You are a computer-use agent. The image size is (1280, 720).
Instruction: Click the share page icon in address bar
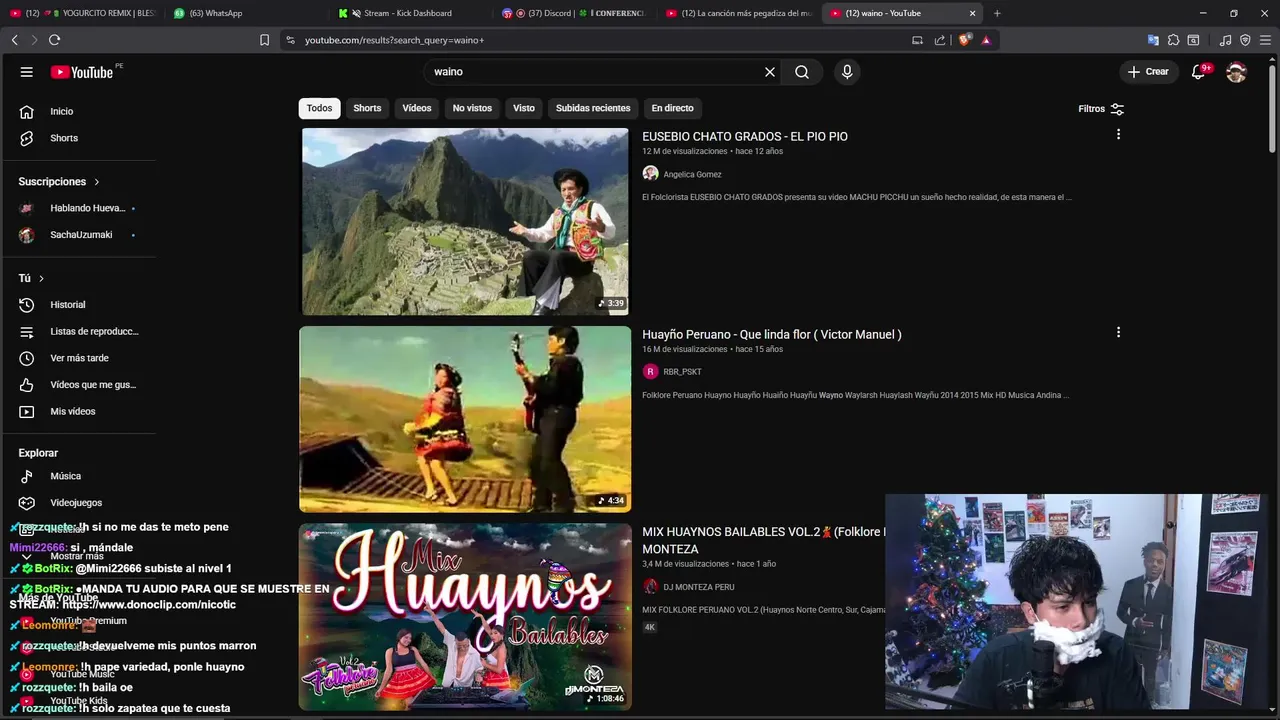[x=940, y=40]
